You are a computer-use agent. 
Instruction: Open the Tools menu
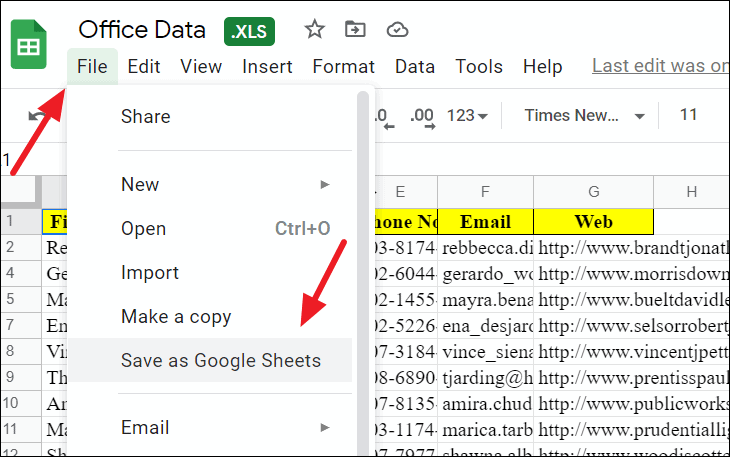click(479, 67)
